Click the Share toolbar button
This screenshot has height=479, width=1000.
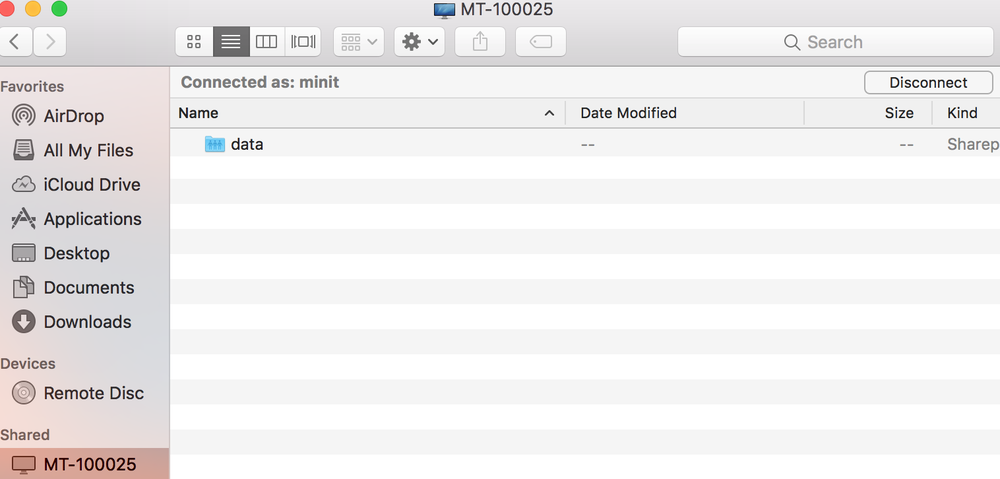tap(480, 42)
